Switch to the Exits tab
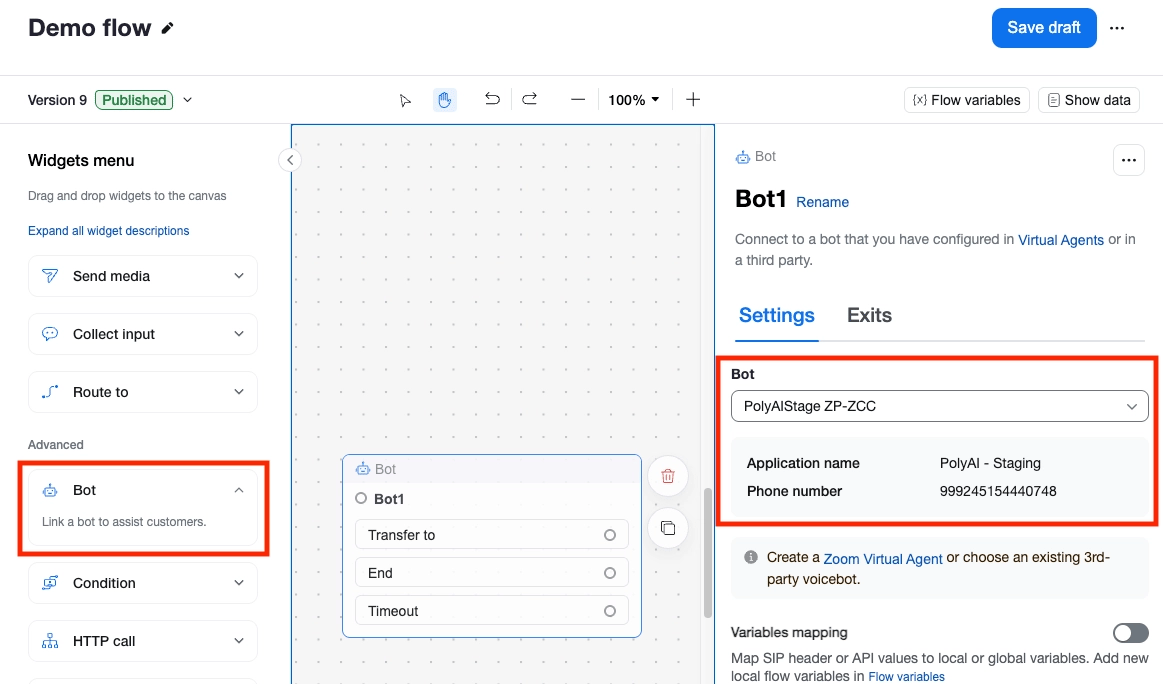This screenshot has height=684, width=1163. [869, 315]
